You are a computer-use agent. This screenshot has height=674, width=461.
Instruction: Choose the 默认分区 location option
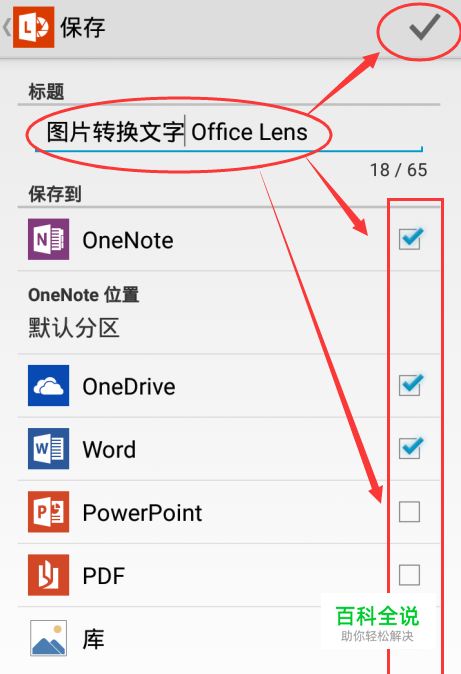point(74,328)
